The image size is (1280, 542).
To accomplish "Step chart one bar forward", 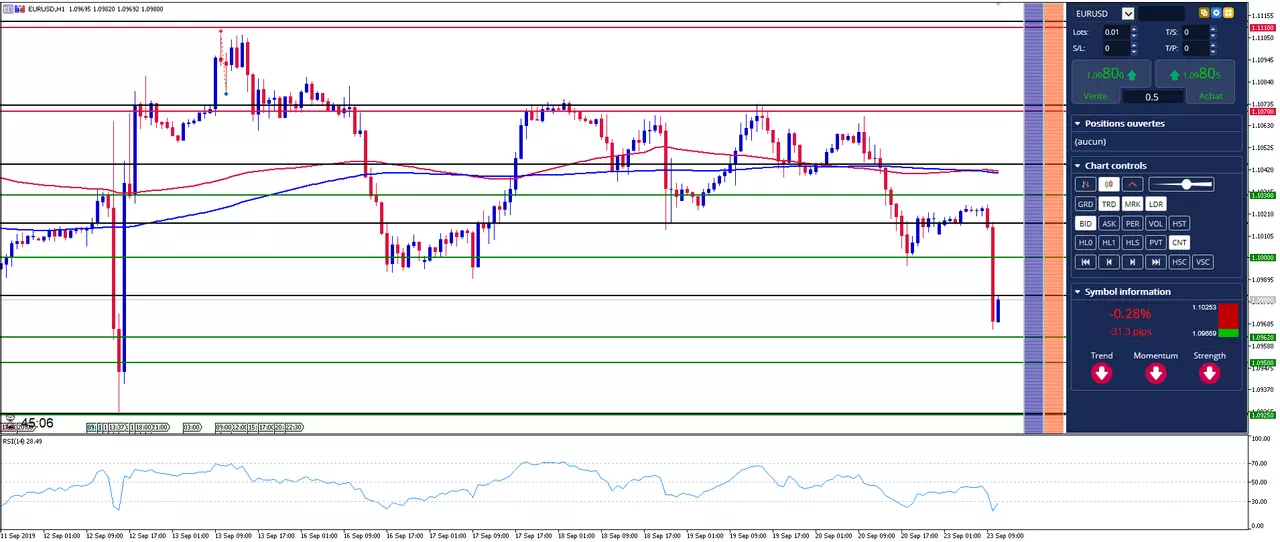I will pyautogui.click(x=1132, y=262).
